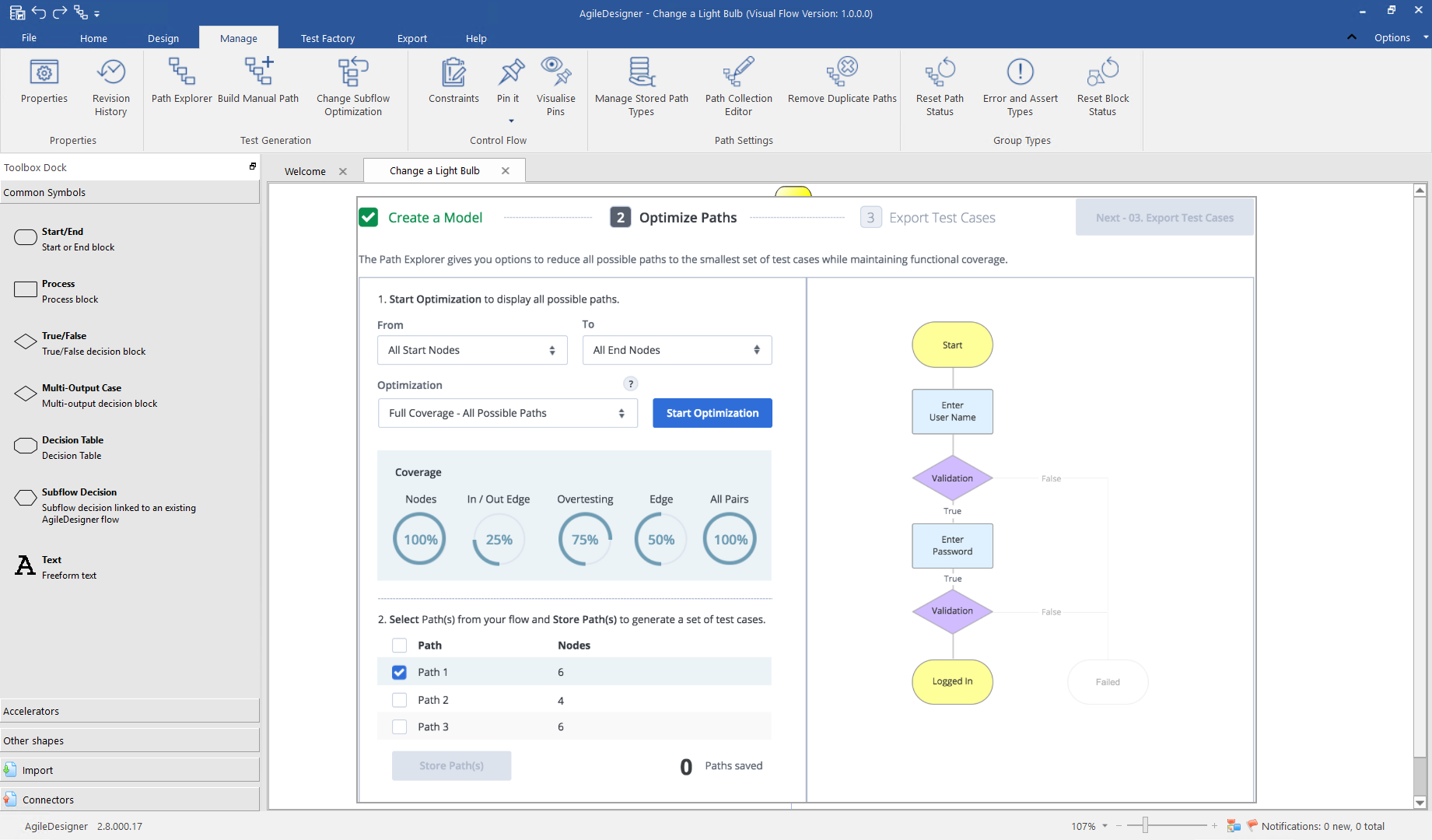Select the Logged In node in diagram
Viewport: 1432px width, 840px height.
[952, 681]
